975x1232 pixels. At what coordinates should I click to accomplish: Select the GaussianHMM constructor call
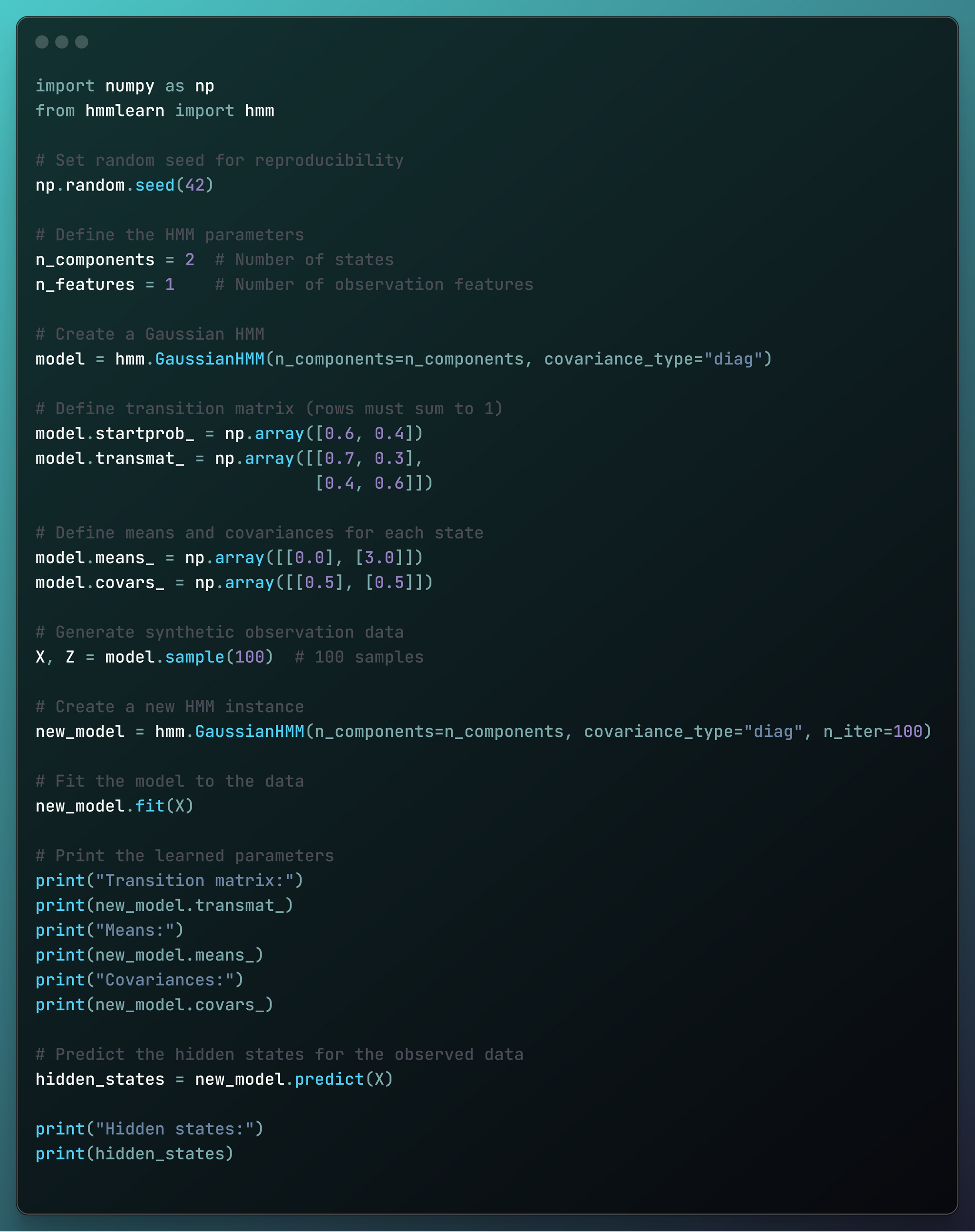point(211,359)
